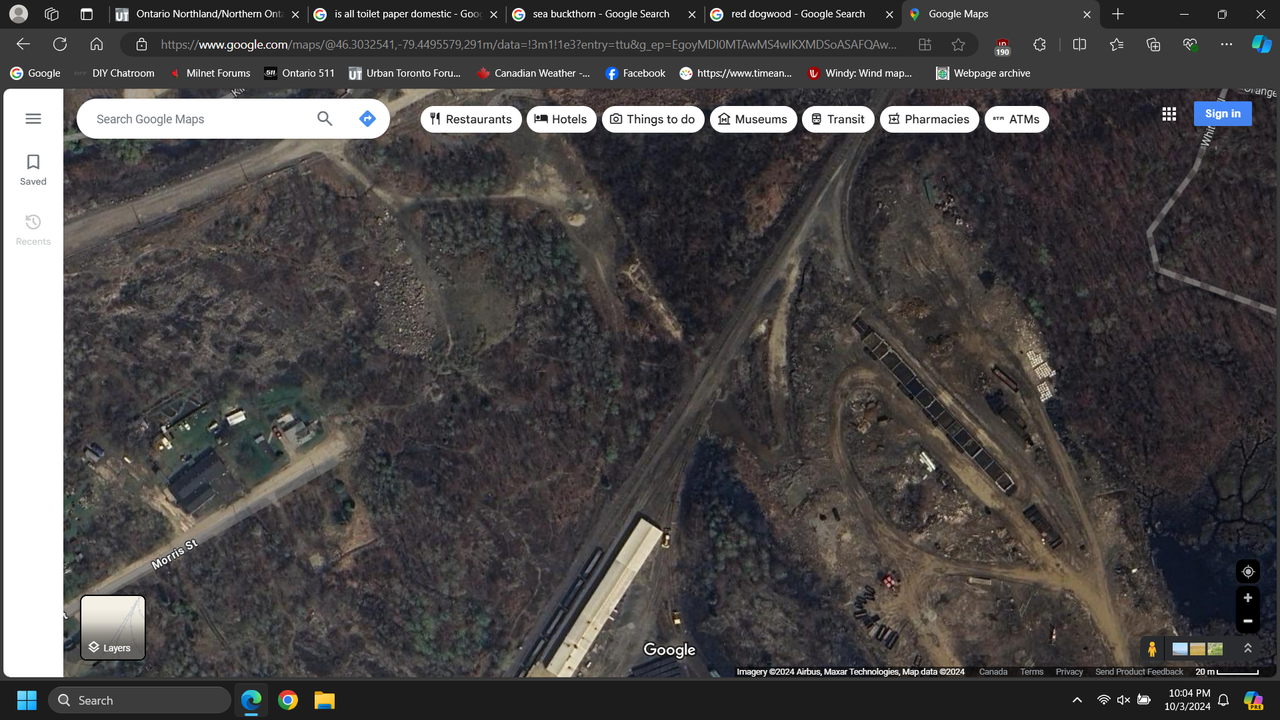Show hidden system tray icons
This screenshot has height=720, width=1280.
click(1077, 700)
